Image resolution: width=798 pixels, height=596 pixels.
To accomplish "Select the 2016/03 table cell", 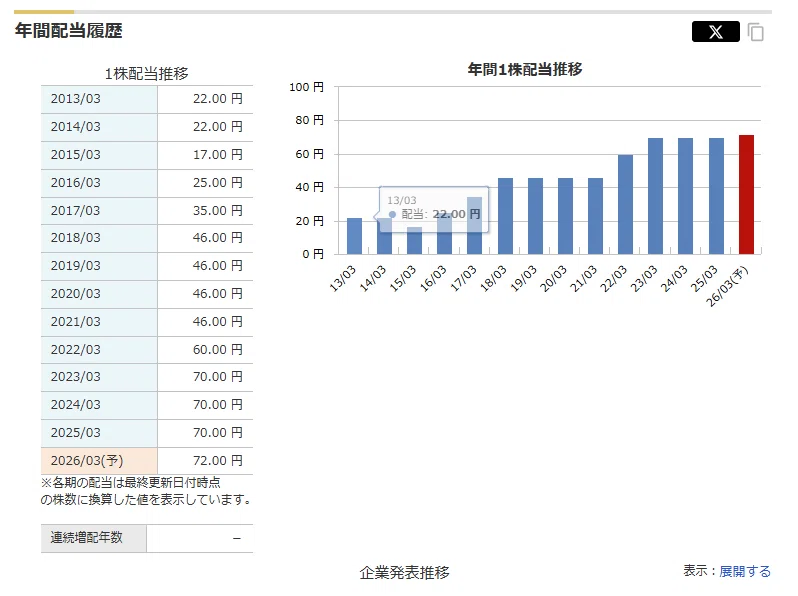I will (x=99, y=183).
